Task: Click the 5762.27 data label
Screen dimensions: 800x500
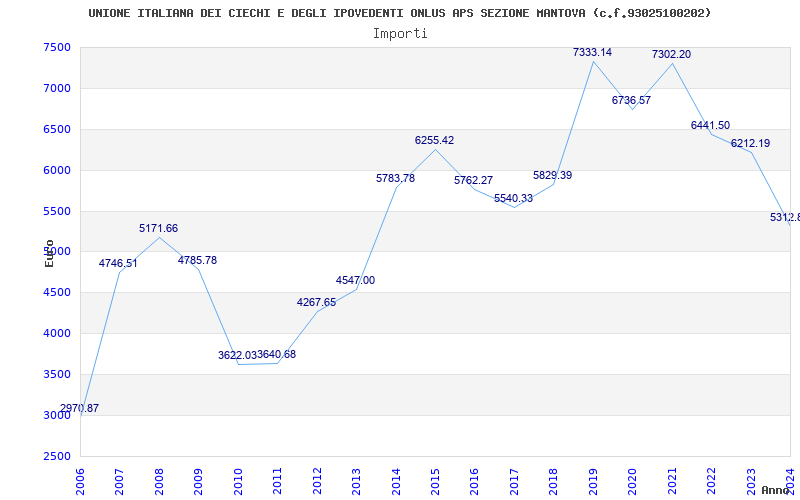Action: (473, 181)
